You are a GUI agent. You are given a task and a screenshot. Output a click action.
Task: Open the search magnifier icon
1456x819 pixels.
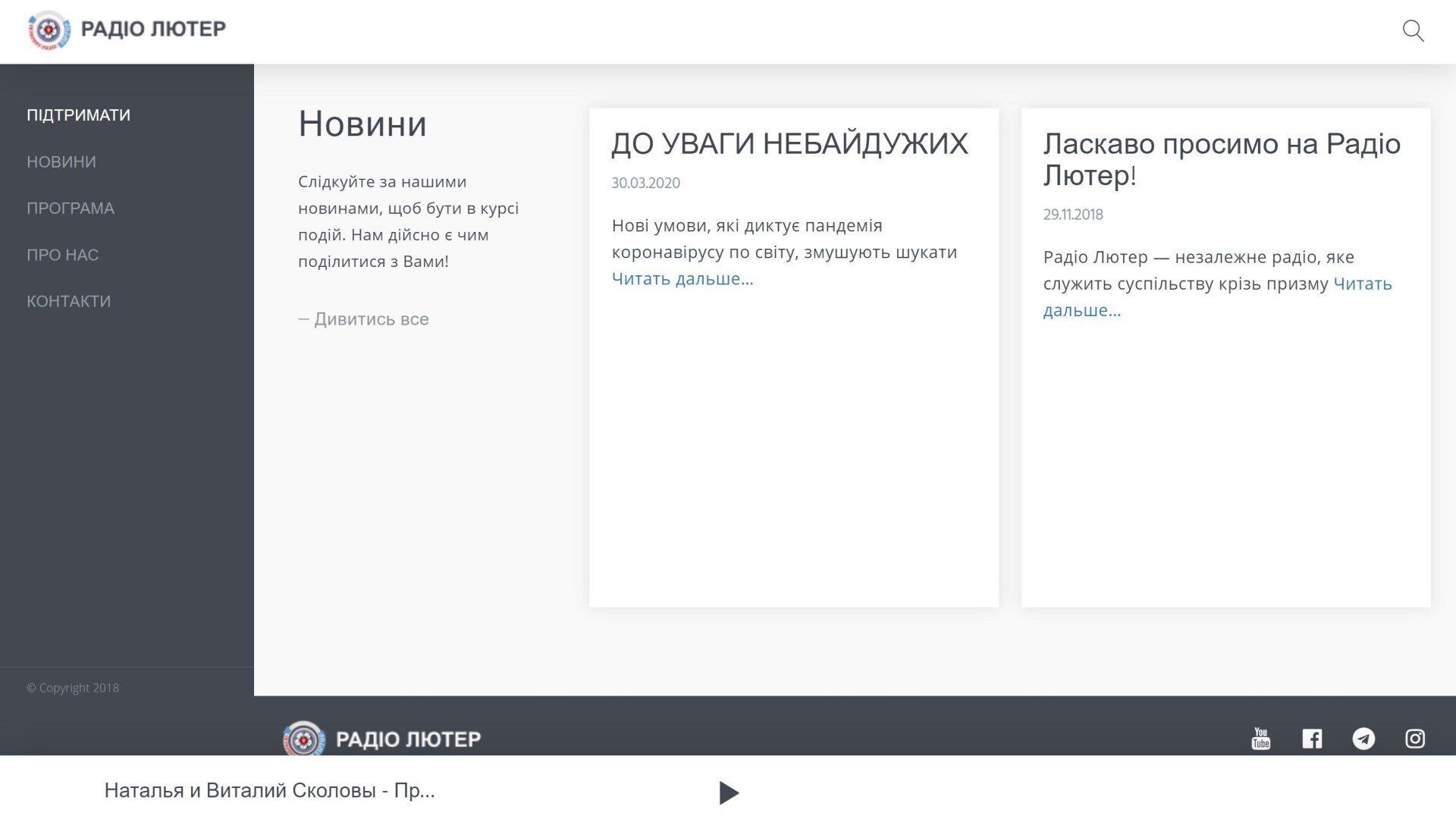1413,31
